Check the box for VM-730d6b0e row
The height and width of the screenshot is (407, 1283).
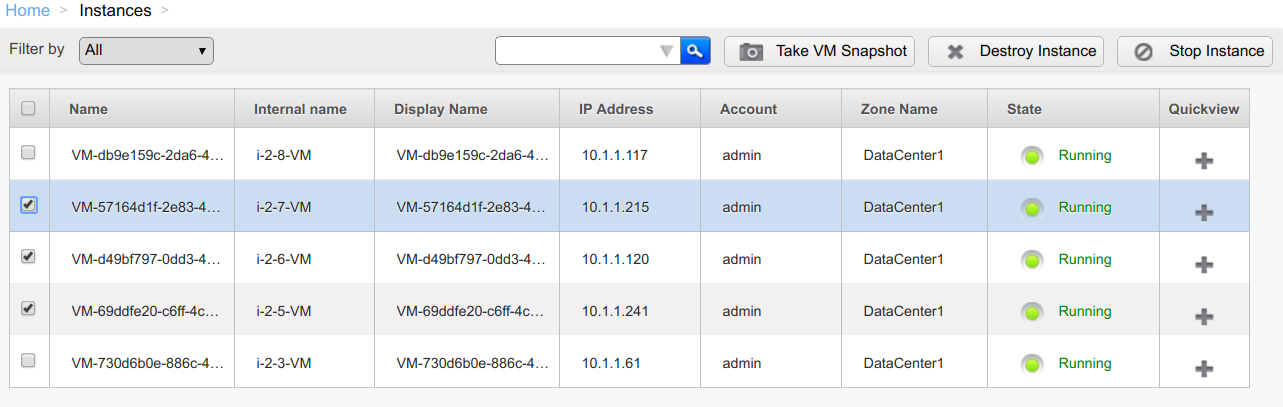[28, 360]
